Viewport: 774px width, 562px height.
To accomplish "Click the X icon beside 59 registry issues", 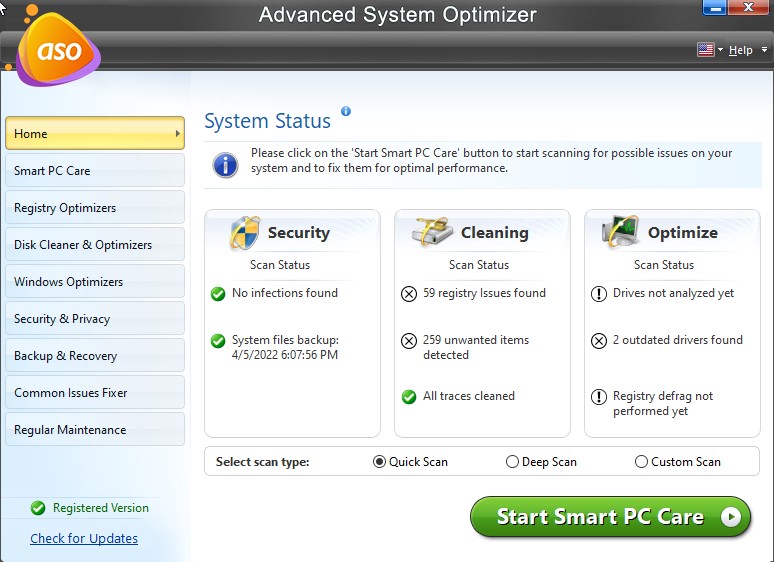I will coord(409,294).
